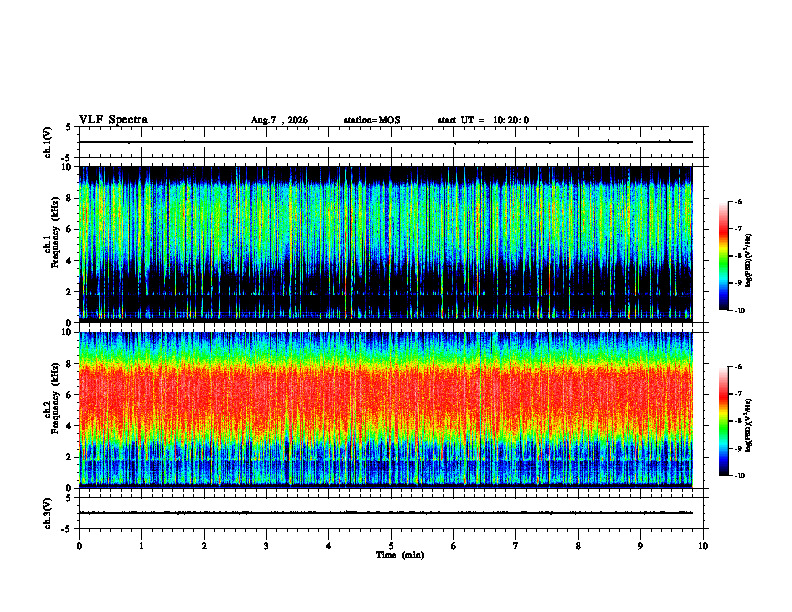Click the "ch.1(V)" waveform axis label
Image resolution: width=792 pixels, height=612 pixels.
48,142
